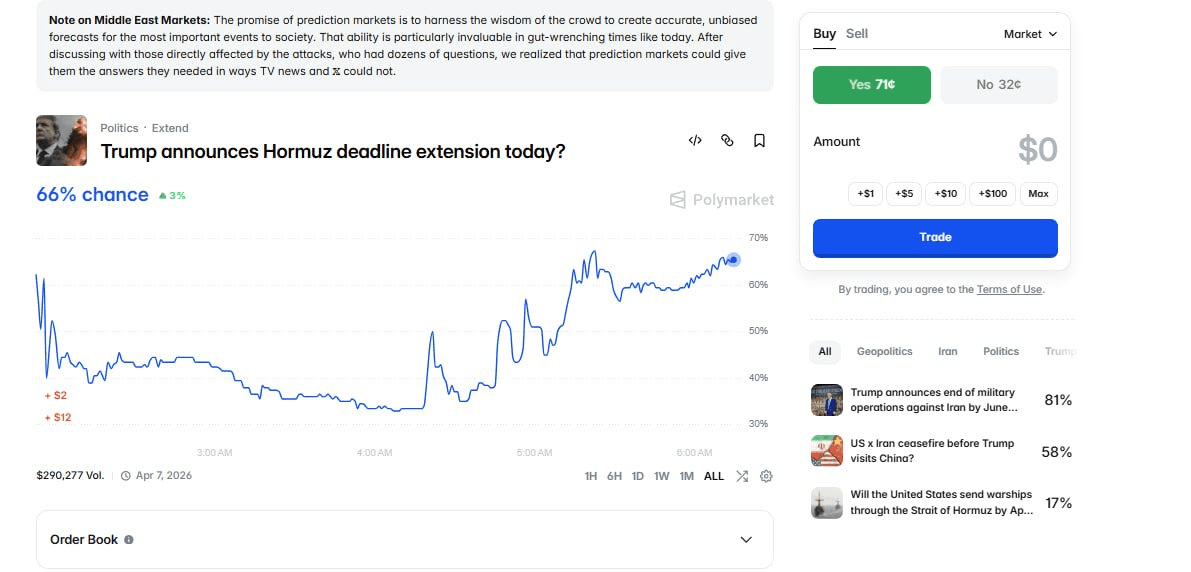Click the $0 amount input field

pyautogui.click(x=1037, y=150)
